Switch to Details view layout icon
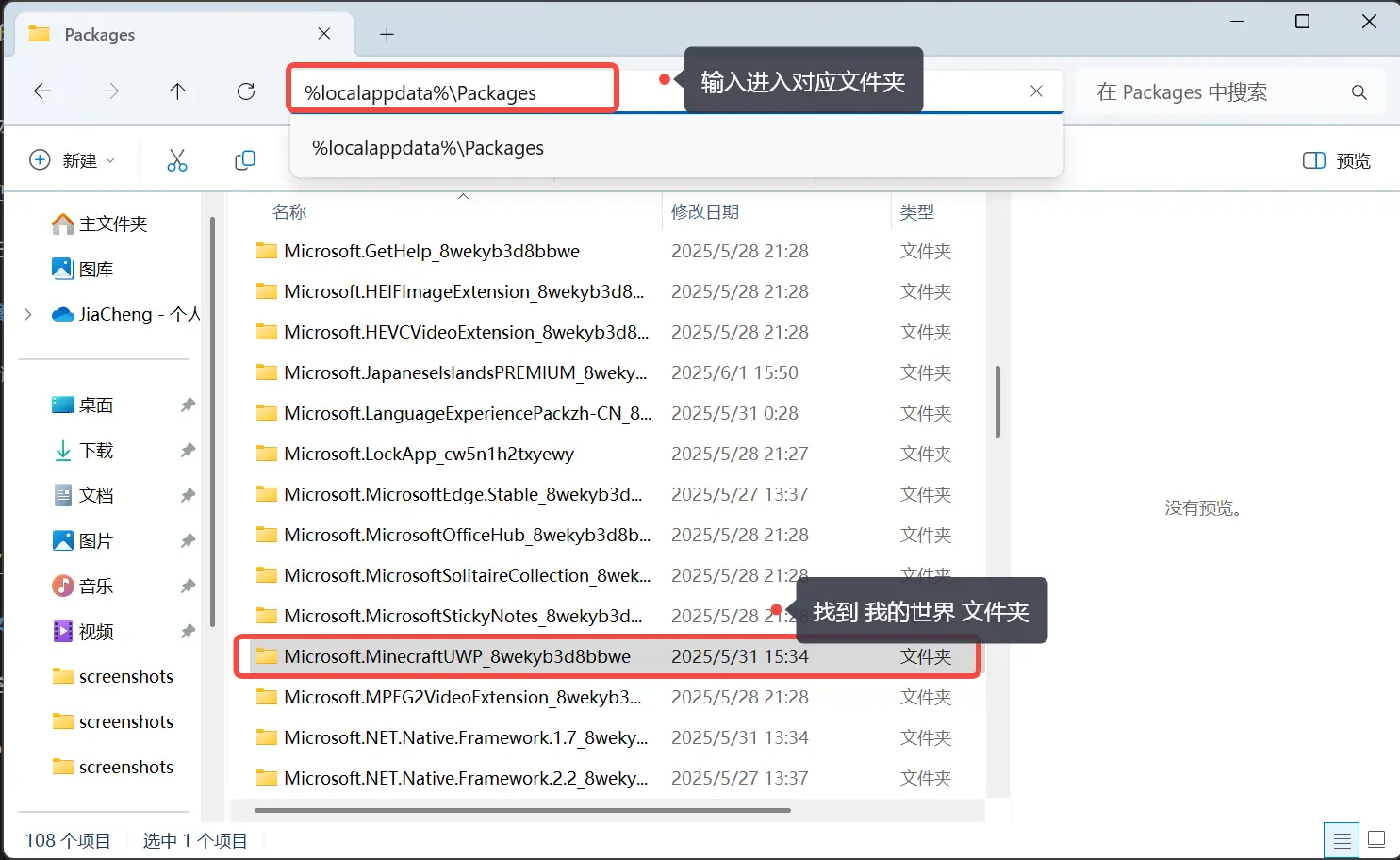Image resolution: width=1400 pixels, height=860 pixels. tap(1342, 839)
